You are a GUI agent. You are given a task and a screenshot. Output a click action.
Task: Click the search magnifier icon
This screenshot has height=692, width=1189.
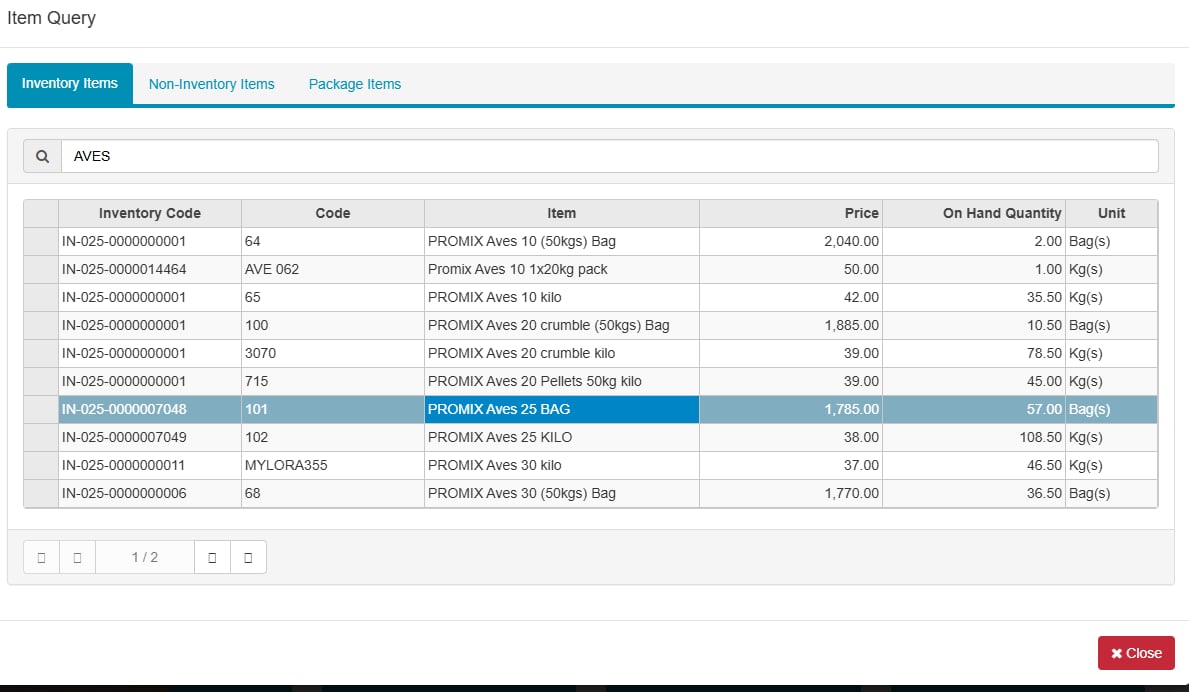42,156
